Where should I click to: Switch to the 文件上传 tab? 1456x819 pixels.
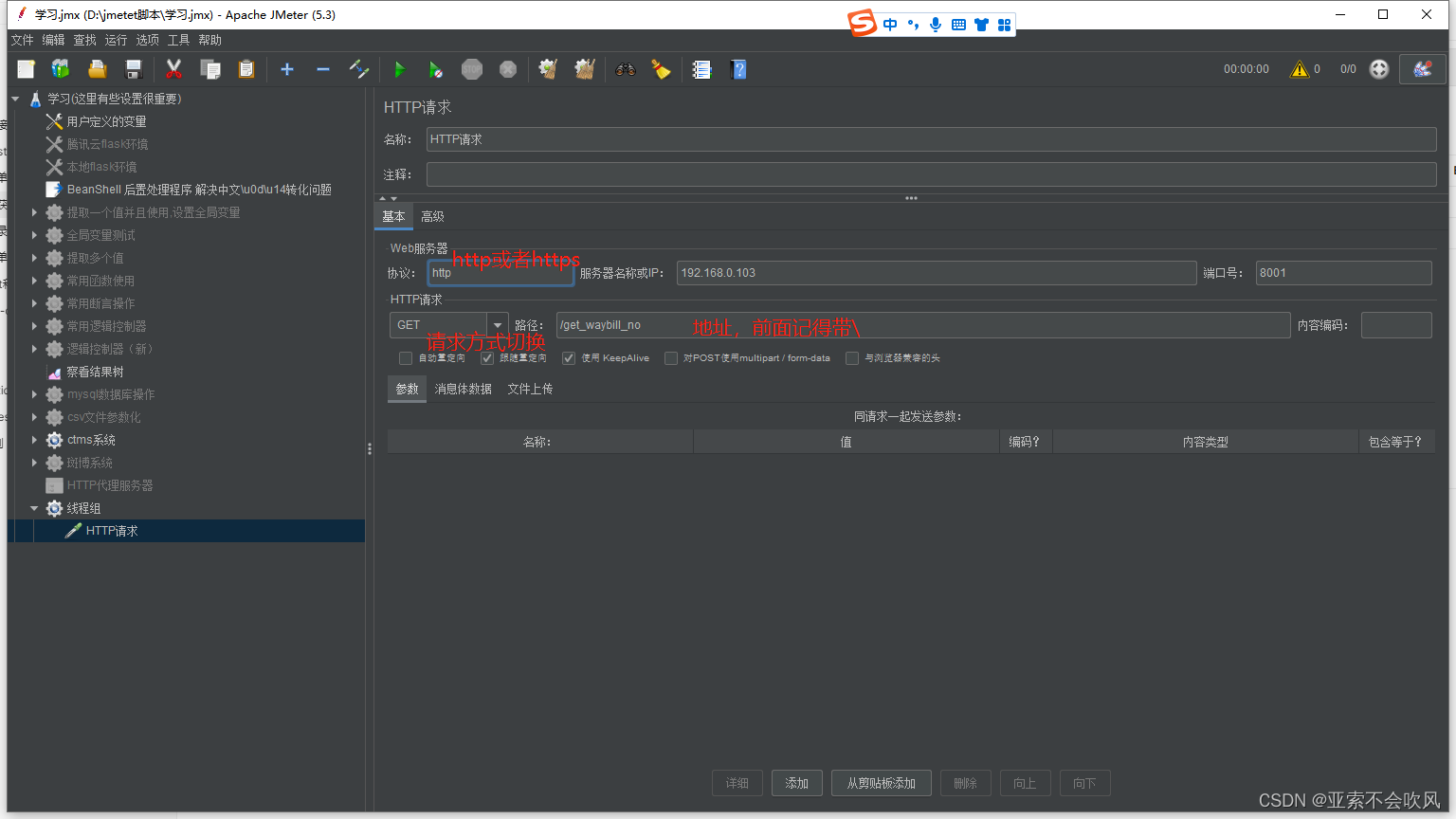tap(530, 389)
